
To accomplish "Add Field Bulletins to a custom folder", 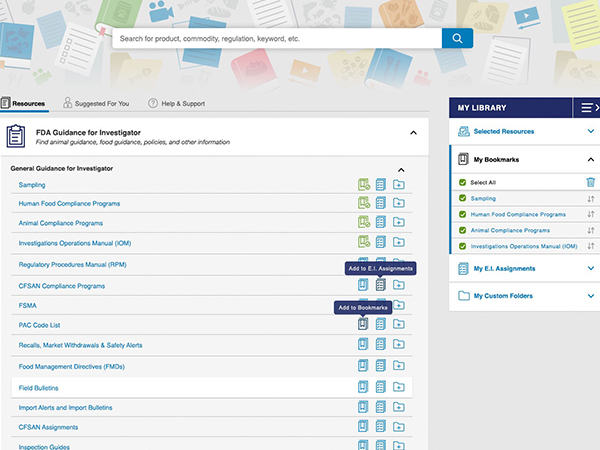I will pyautogui.click(x=399, y=387).
